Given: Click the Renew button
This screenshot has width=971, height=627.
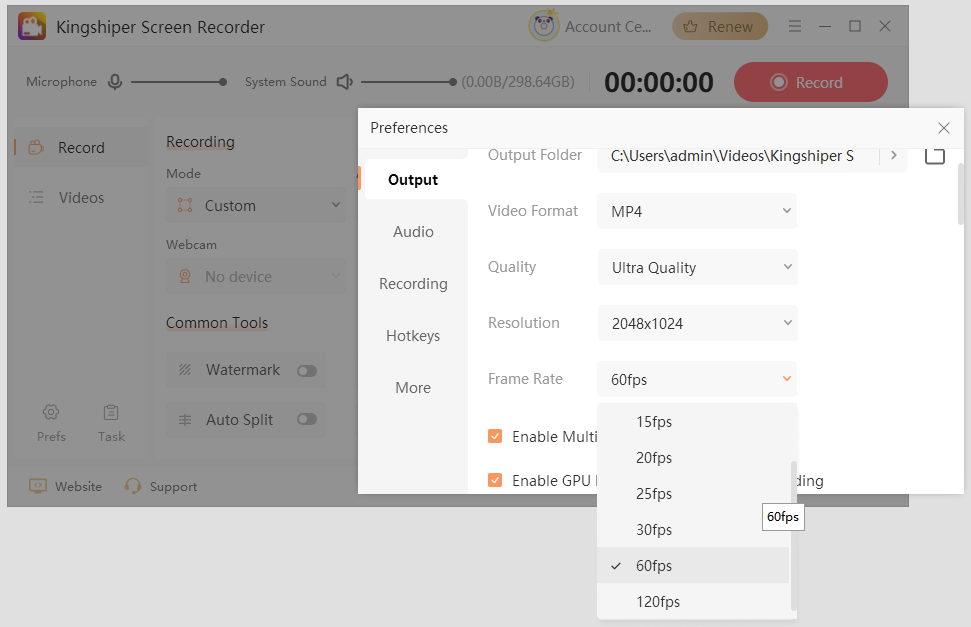Looking at the screenshot, I should pos(720,27).
